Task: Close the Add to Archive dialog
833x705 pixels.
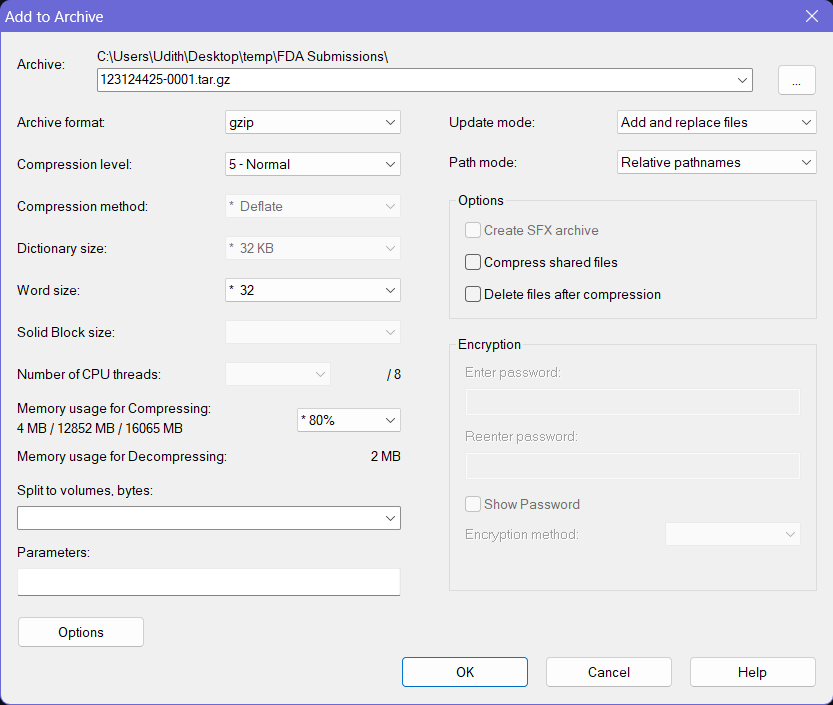Action: tap(812, 16)
